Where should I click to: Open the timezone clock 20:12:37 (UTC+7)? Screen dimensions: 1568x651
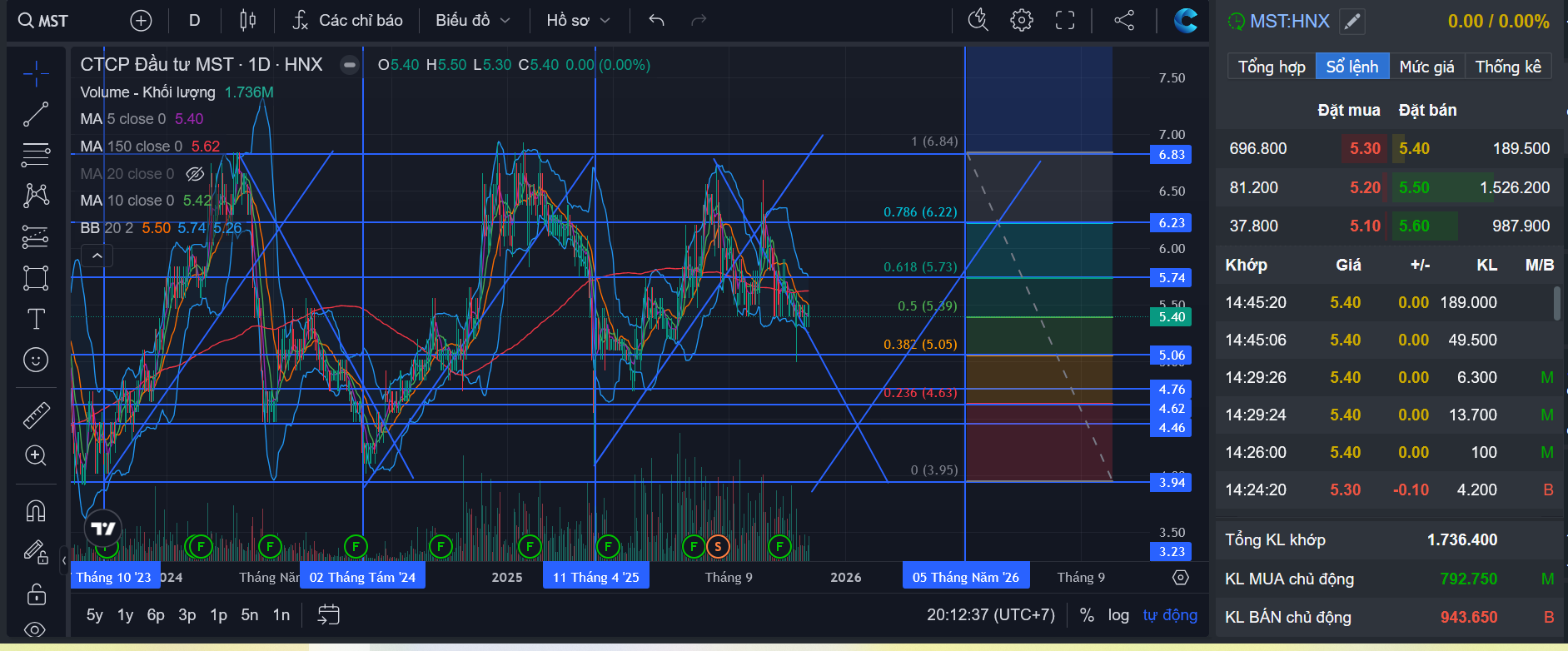(x=991, y=615)
